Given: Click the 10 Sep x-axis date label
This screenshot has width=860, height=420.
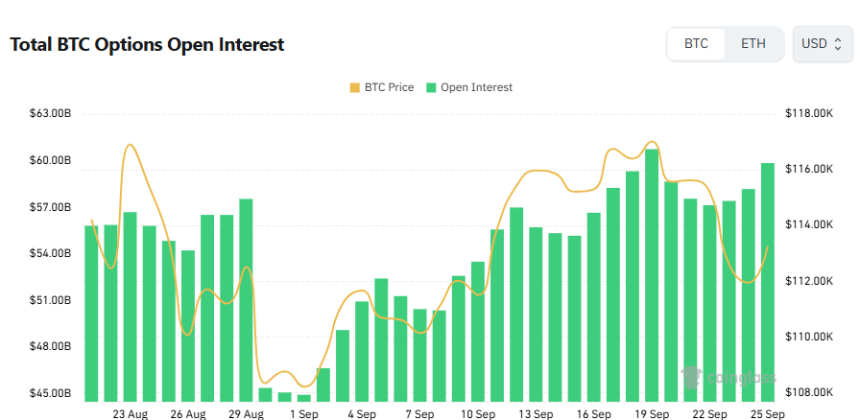Looking at the screenshot, I should point(478,413).
